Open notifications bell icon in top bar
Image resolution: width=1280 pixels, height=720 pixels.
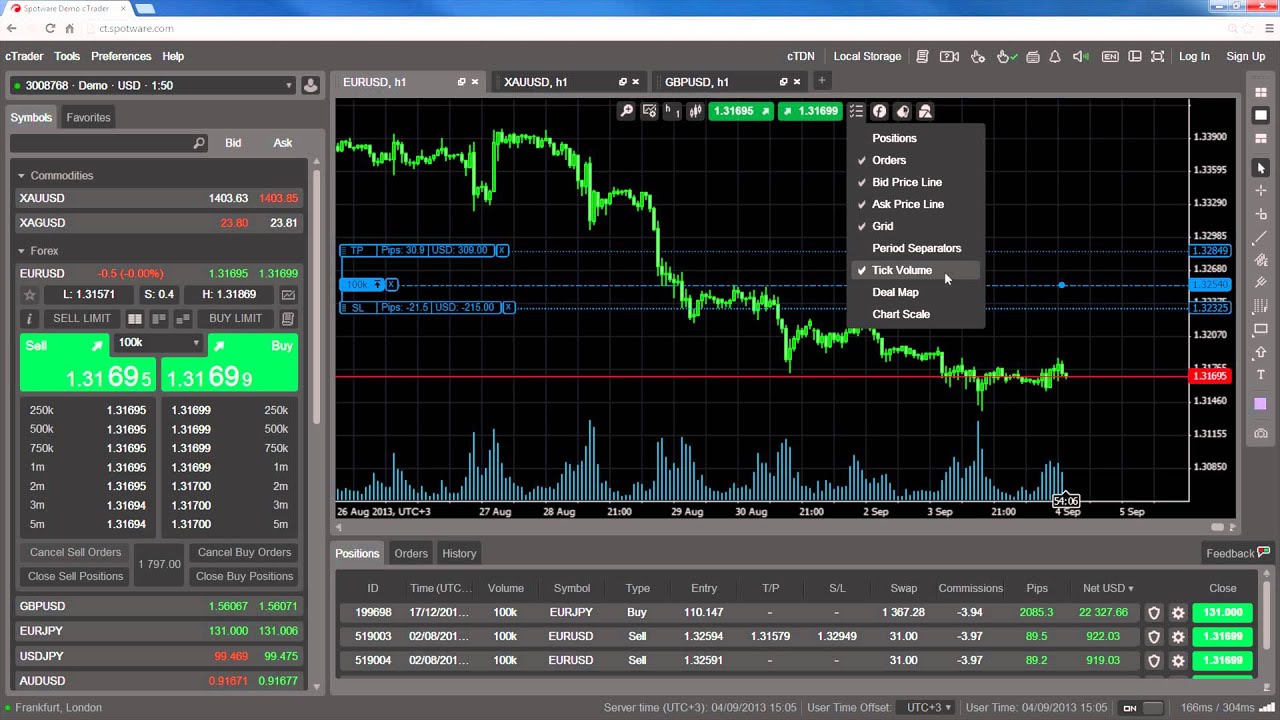coord(1055,56)
